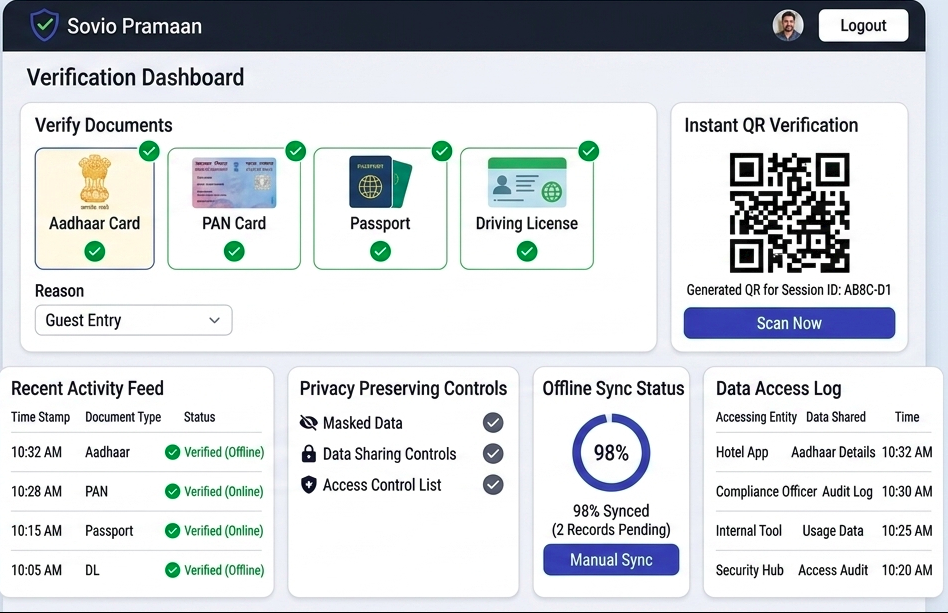Click the Audit Log data cell
Viewport: 948px width, 613px height.
[847, 491]
